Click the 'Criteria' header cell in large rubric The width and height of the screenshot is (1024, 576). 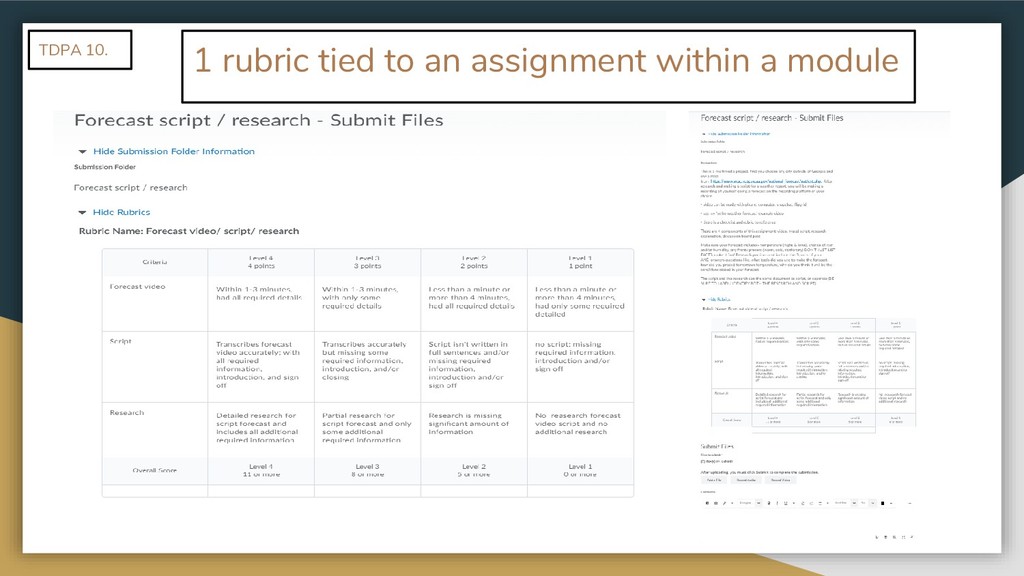155,263
